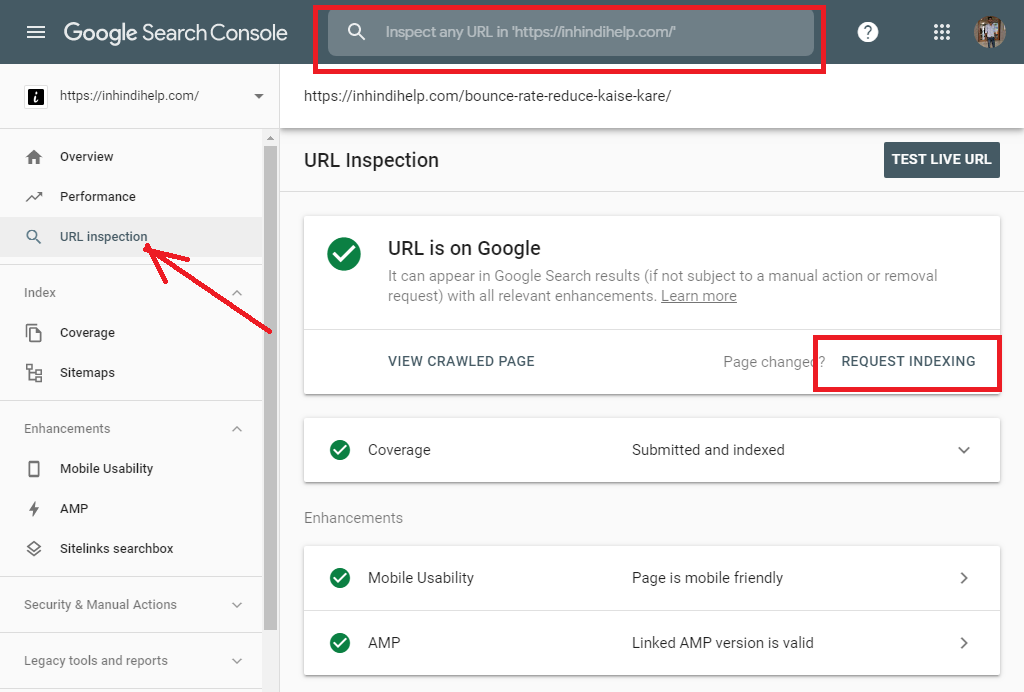This screenshot has width=1024, height=692.
Task: Click the inspected bounce-rate-reduce-kaise-kare URL text
Action: pos(487,96)
